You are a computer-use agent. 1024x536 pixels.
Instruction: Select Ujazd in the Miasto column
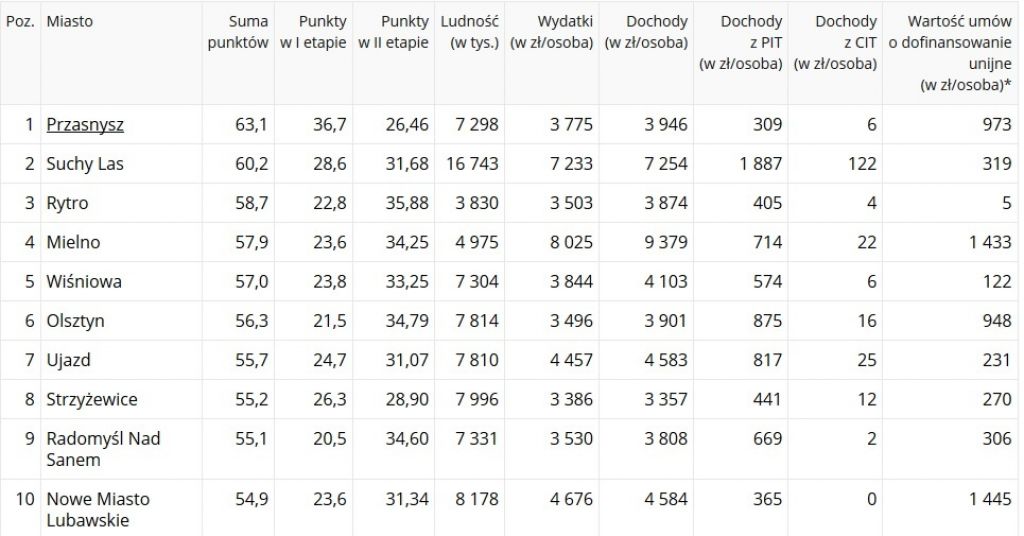68,360
